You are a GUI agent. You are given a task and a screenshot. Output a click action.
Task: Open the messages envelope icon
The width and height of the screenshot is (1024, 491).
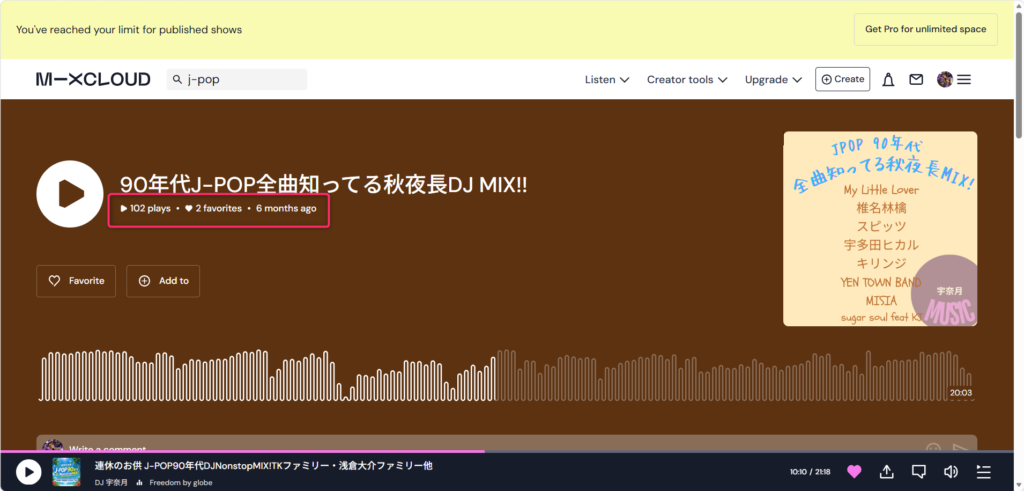point(916,80)
